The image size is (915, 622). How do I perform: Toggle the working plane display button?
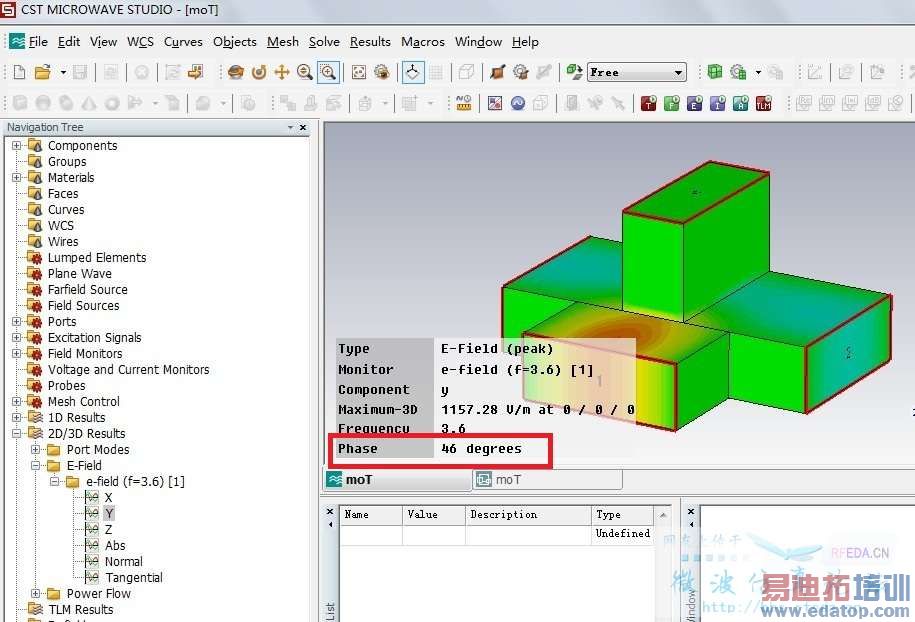click(x=412, y=72)
